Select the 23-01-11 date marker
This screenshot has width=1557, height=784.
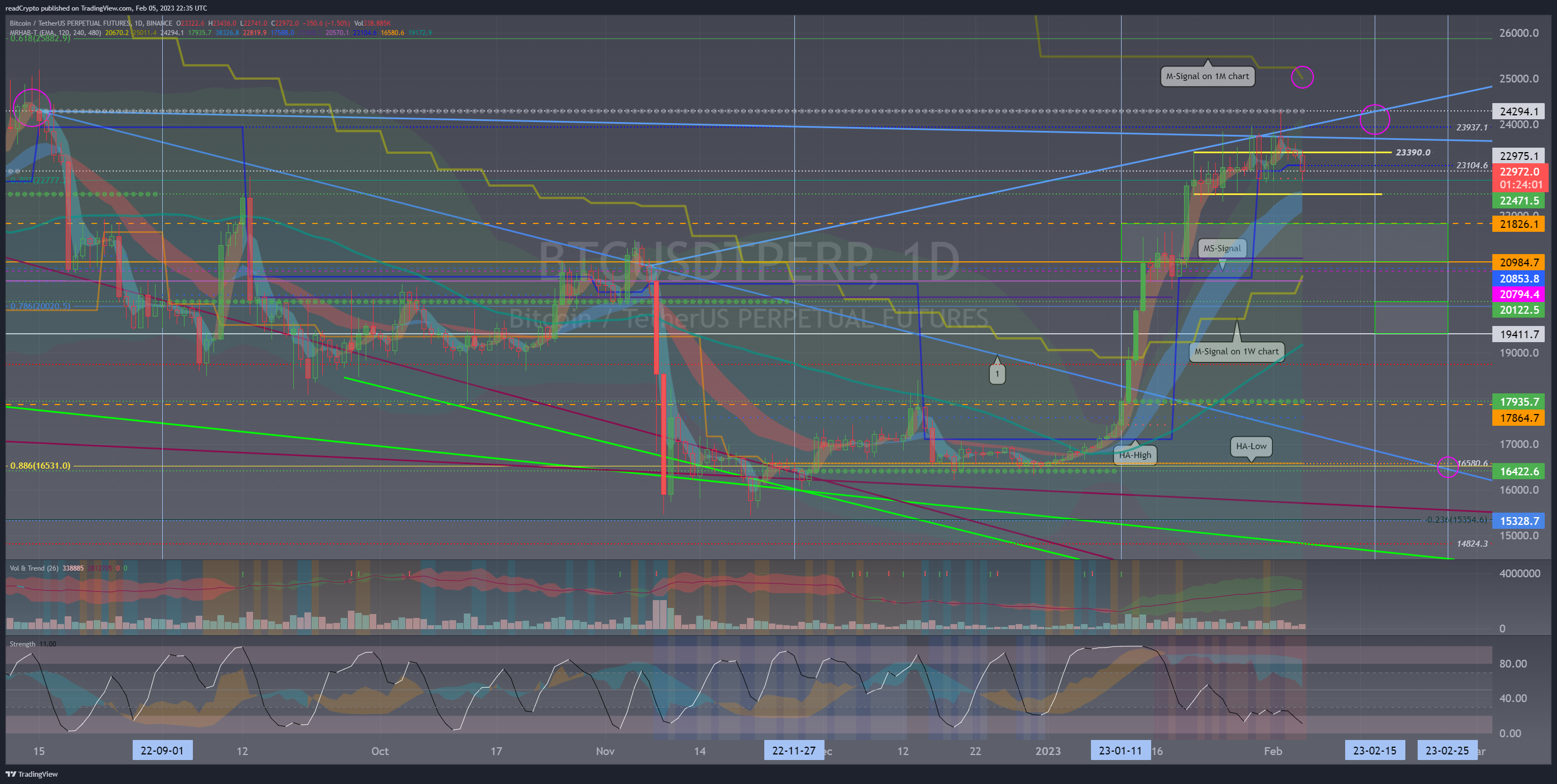pos(1120,750)
